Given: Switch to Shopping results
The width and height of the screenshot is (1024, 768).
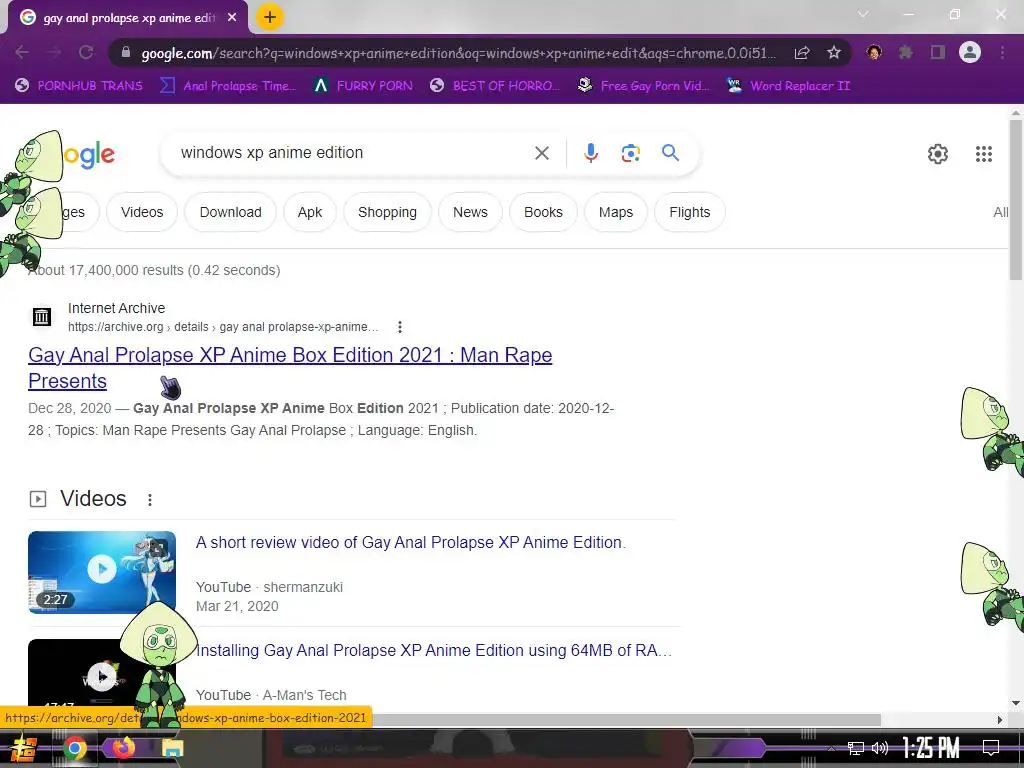Looking at the screenshot, I should (x=387, y=212).
